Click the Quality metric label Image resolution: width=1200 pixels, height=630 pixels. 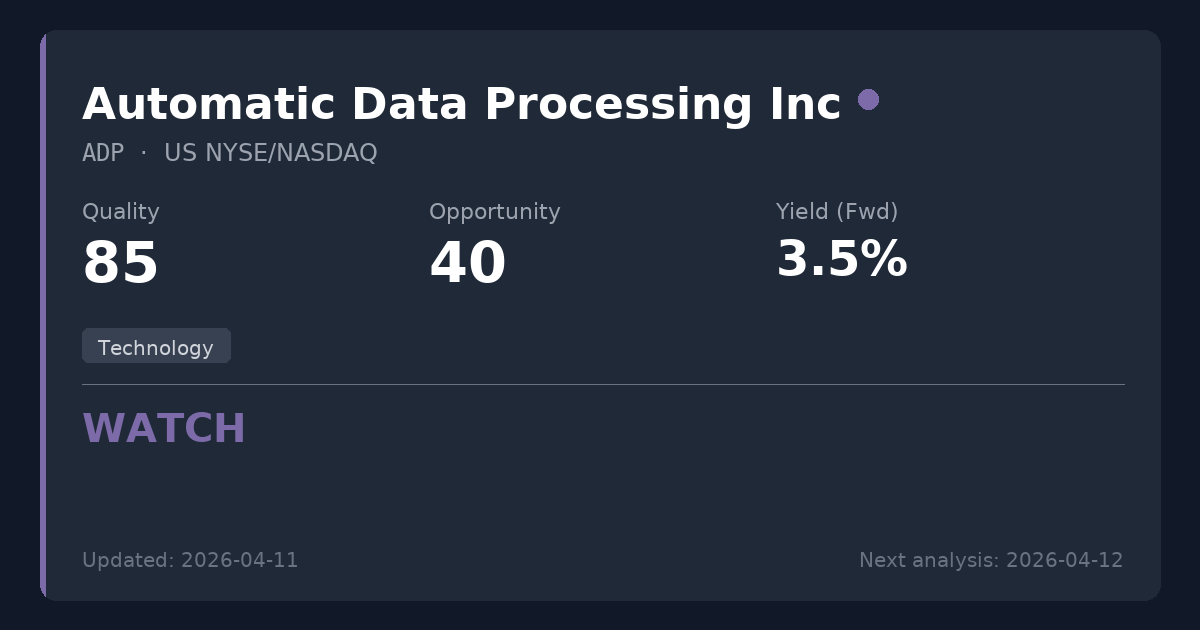(x=120, y=212)
